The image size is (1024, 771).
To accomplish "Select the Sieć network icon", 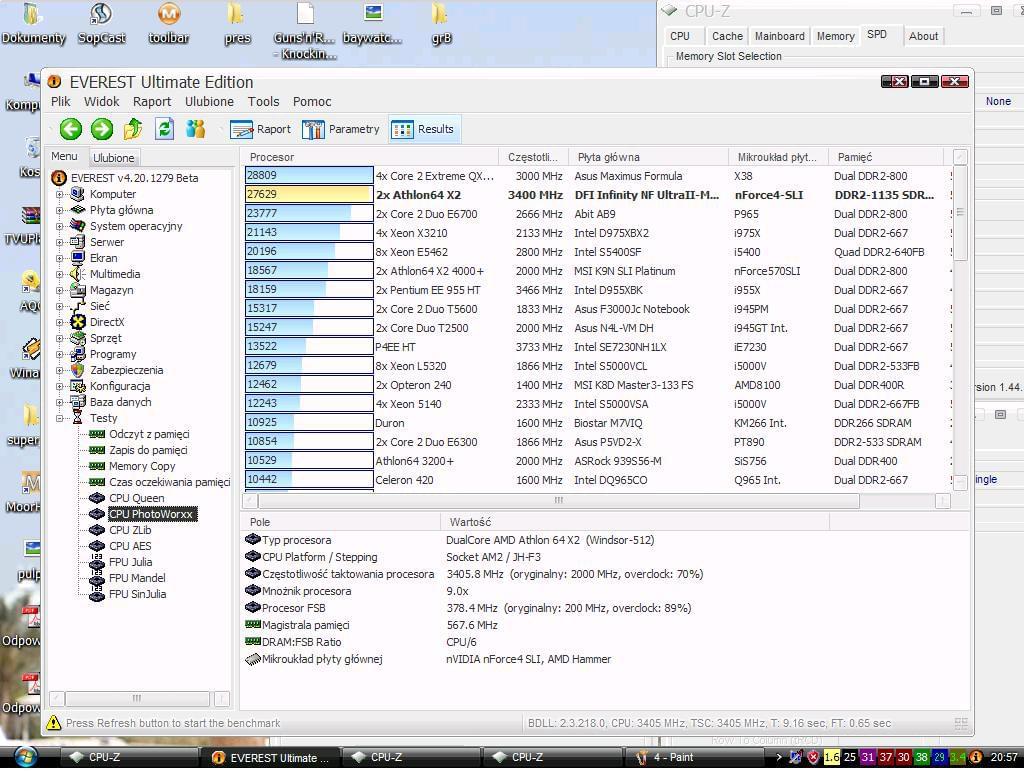I will click(x=78, y=306).
